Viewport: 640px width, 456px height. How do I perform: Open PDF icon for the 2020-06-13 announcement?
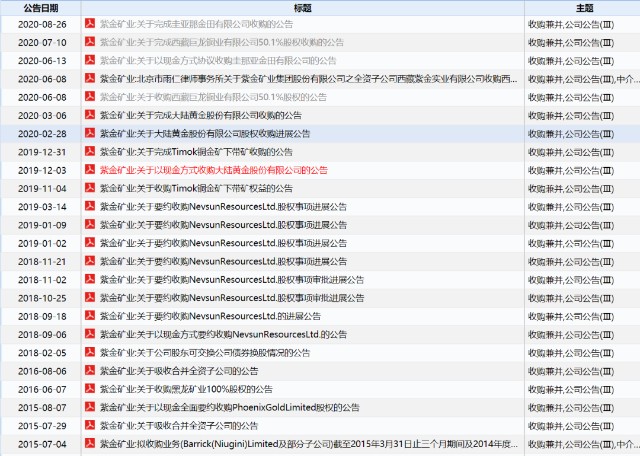[90, 60]
